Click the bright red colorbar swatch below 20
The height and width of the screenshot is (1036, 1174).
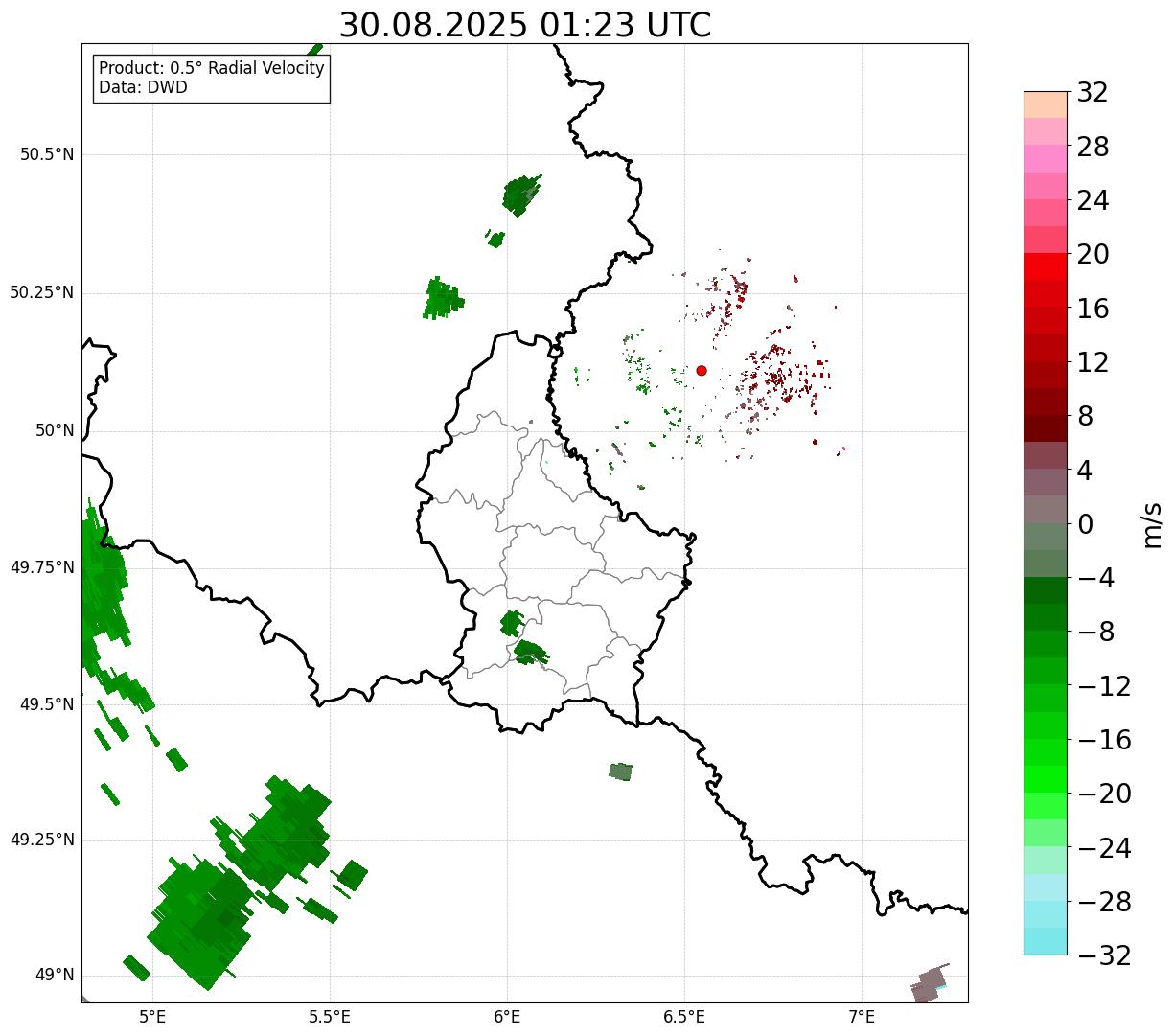click(1046, 266)
